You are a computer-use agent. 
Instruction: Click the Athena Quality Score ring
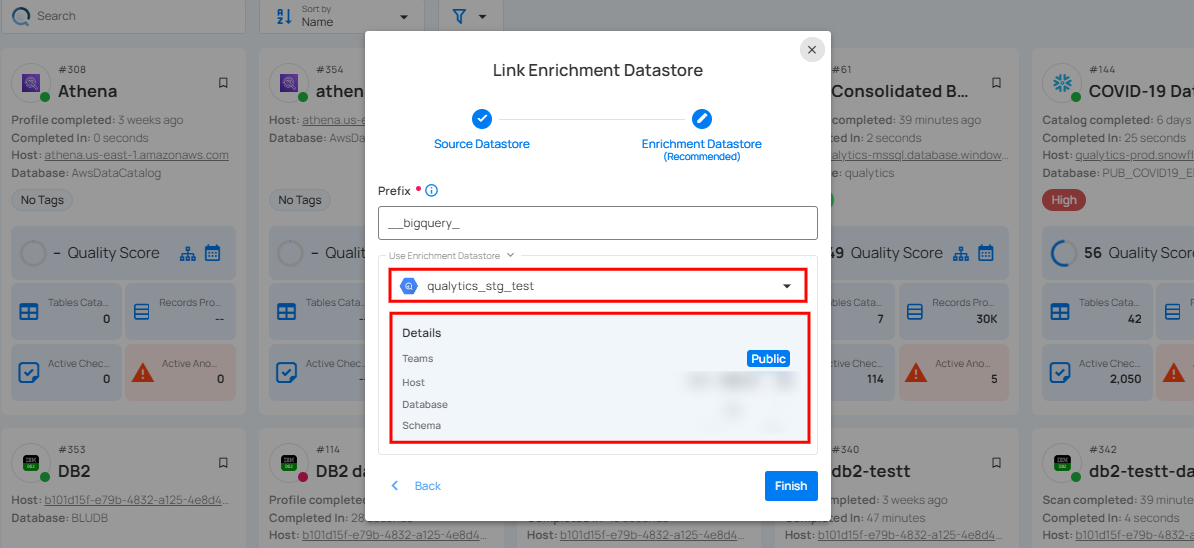pos(33,253)
